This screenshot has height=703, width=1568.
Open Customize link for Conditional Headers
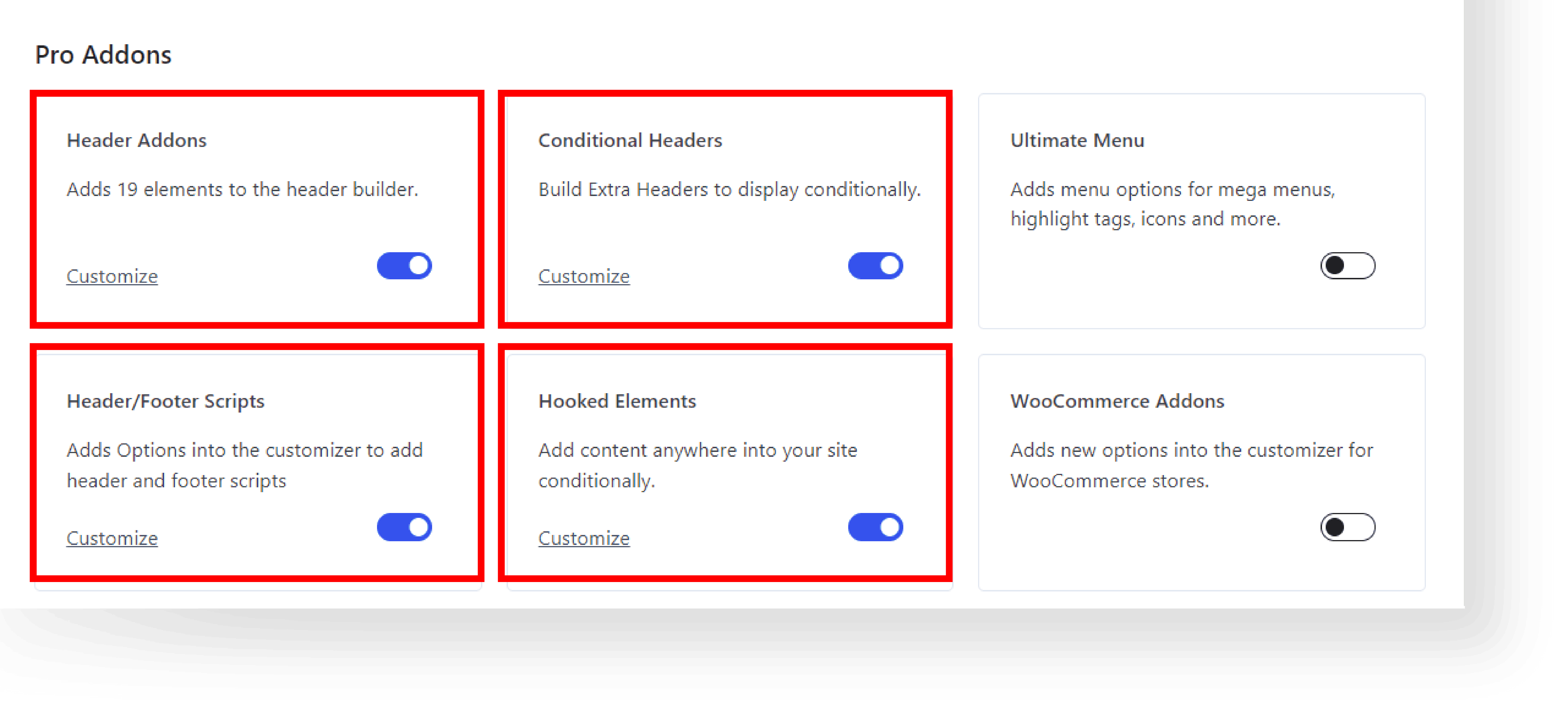tap(584, 276)
